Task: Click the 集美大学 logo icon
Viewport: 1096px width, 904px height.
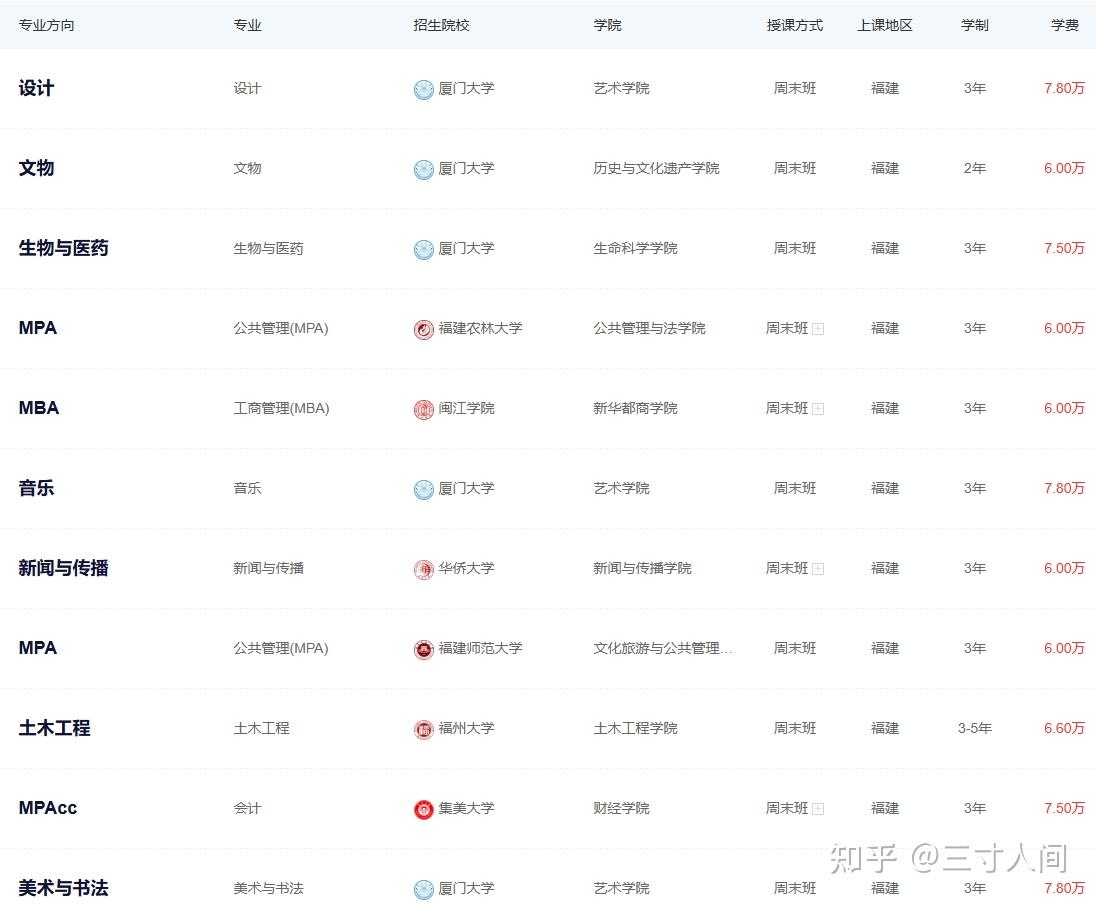Action: click(424, 810)
